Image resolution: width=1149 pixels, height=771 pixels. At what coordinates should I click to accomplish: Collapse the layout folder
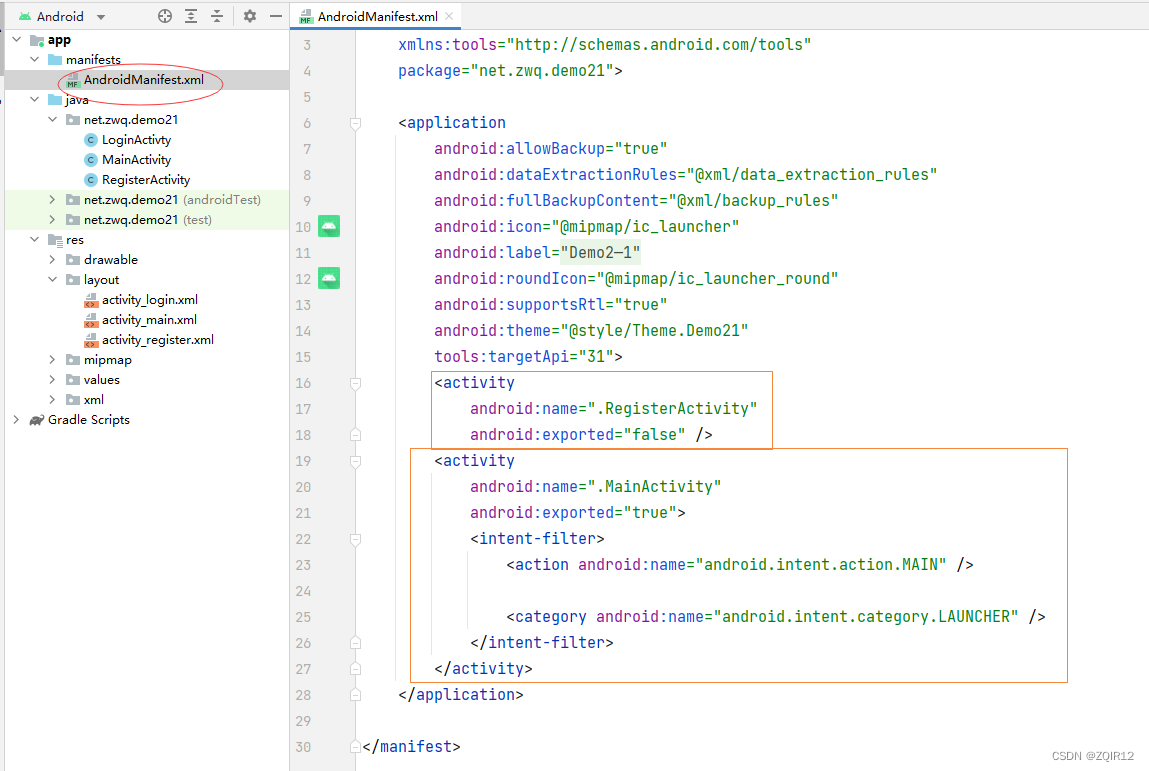coord(53,280)
